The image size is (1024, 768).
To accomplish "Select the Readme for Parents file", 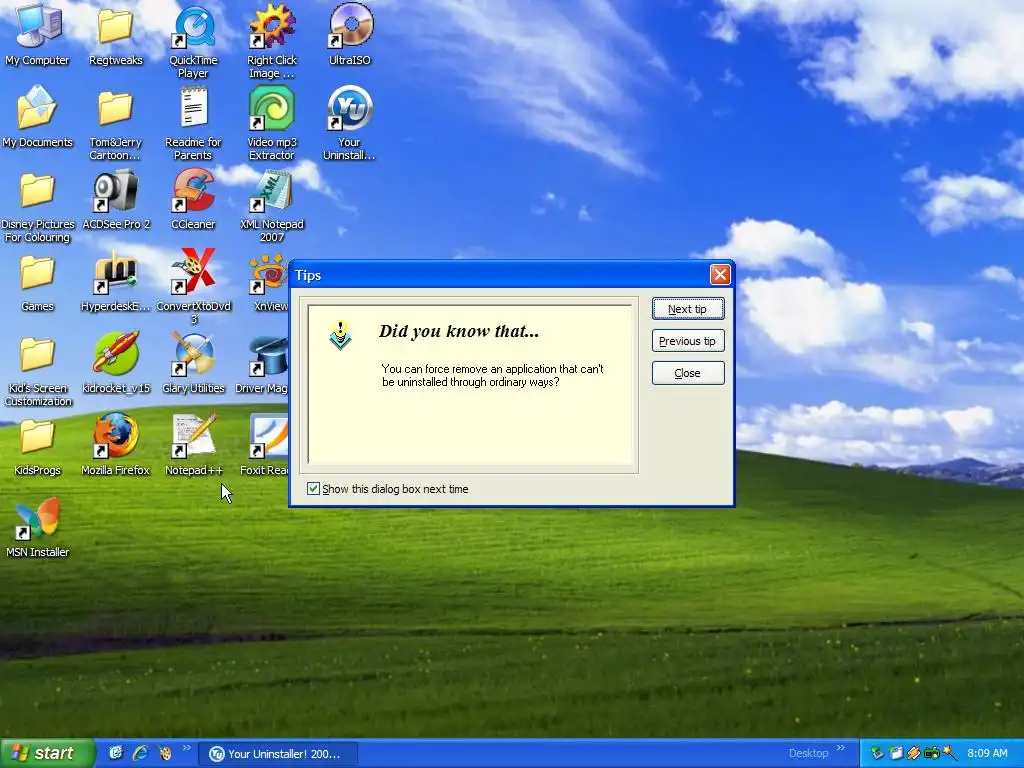I will point(193,123).
